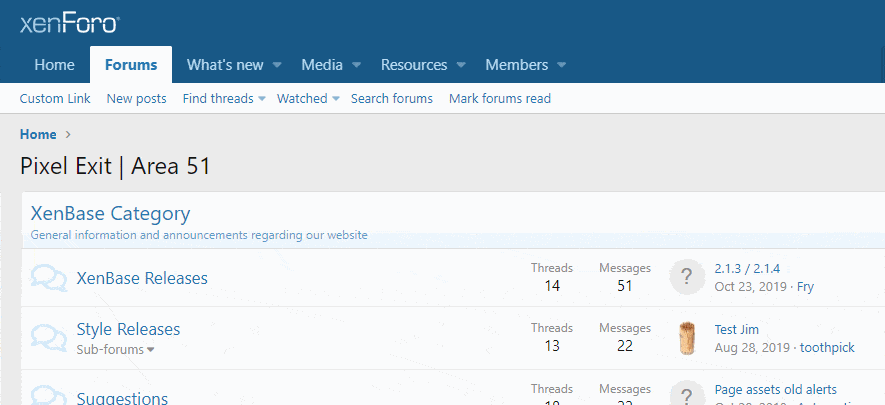This screenshot has height=405, width=885.
Task: Click Fry's question mark avatar
Action: [687, 277]
